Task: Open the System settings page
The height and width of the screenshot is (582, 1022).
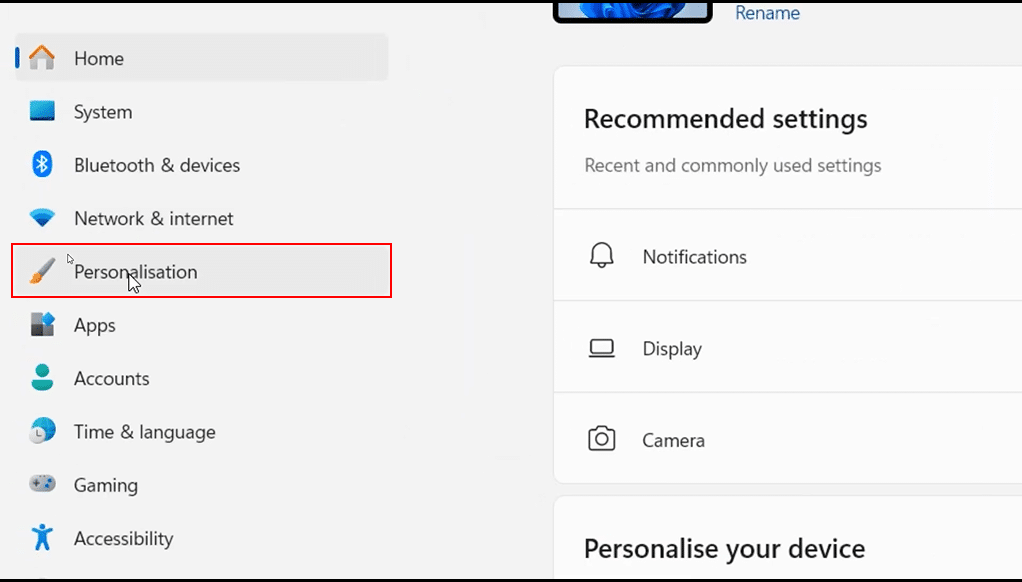Action: [103, 111]
